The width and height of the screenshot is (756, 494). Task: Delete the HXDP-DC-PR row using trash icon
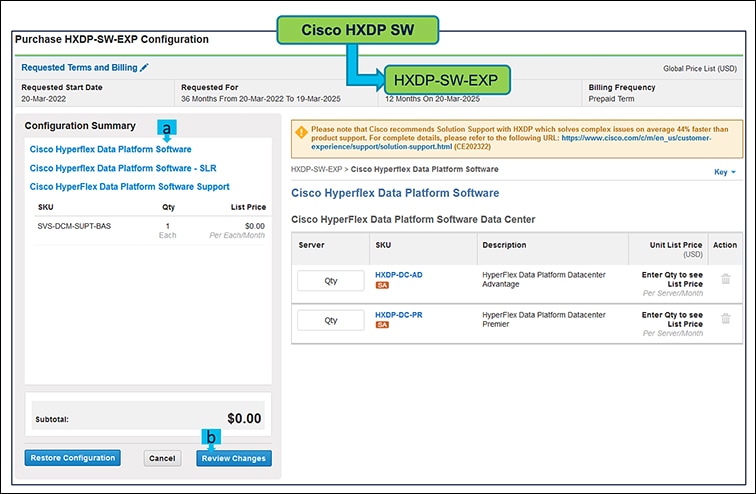tap(726, 318)
